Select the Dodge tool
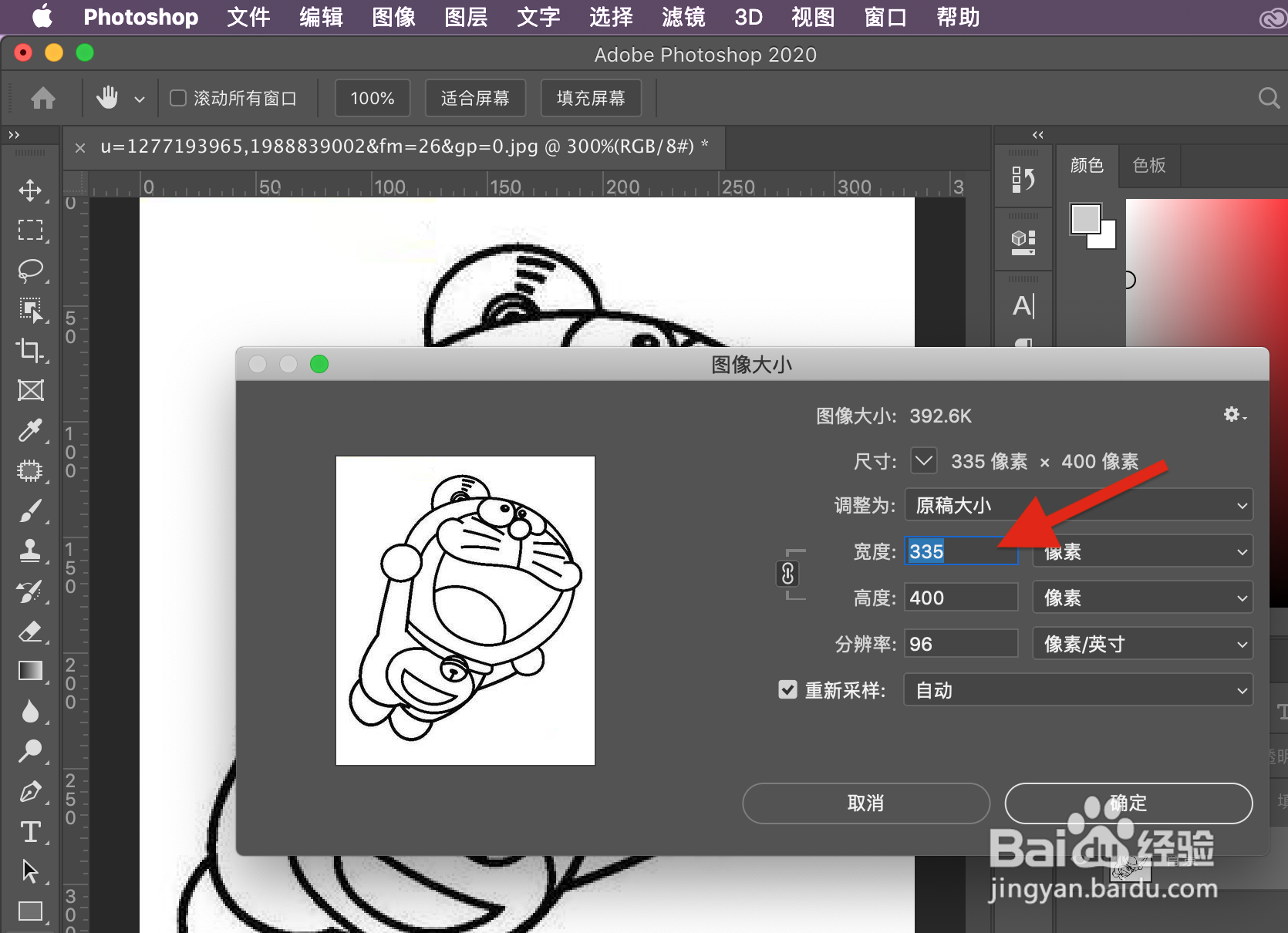1288x933 pixels. 30,751
